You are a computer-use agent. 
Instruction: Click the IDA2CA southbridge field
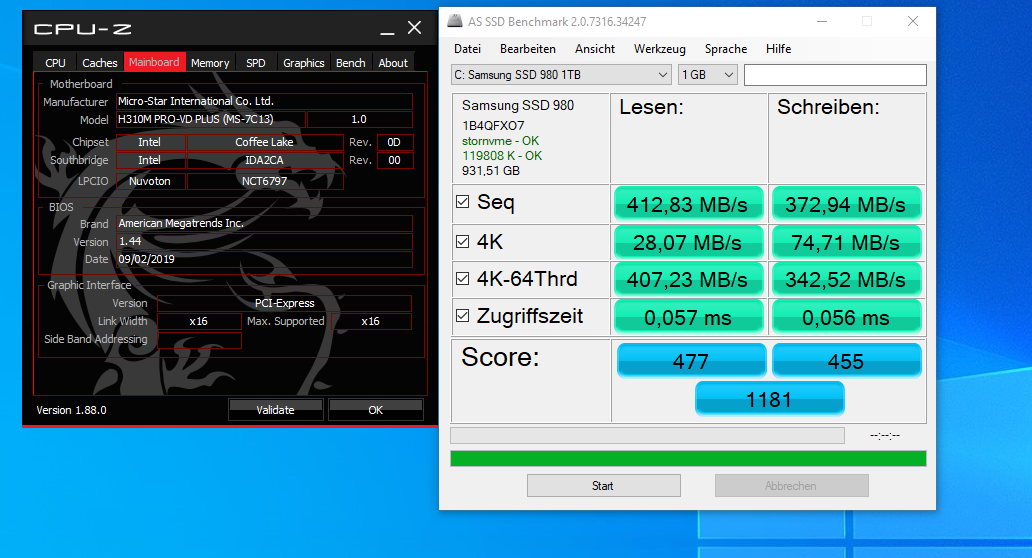coord(265,161)
